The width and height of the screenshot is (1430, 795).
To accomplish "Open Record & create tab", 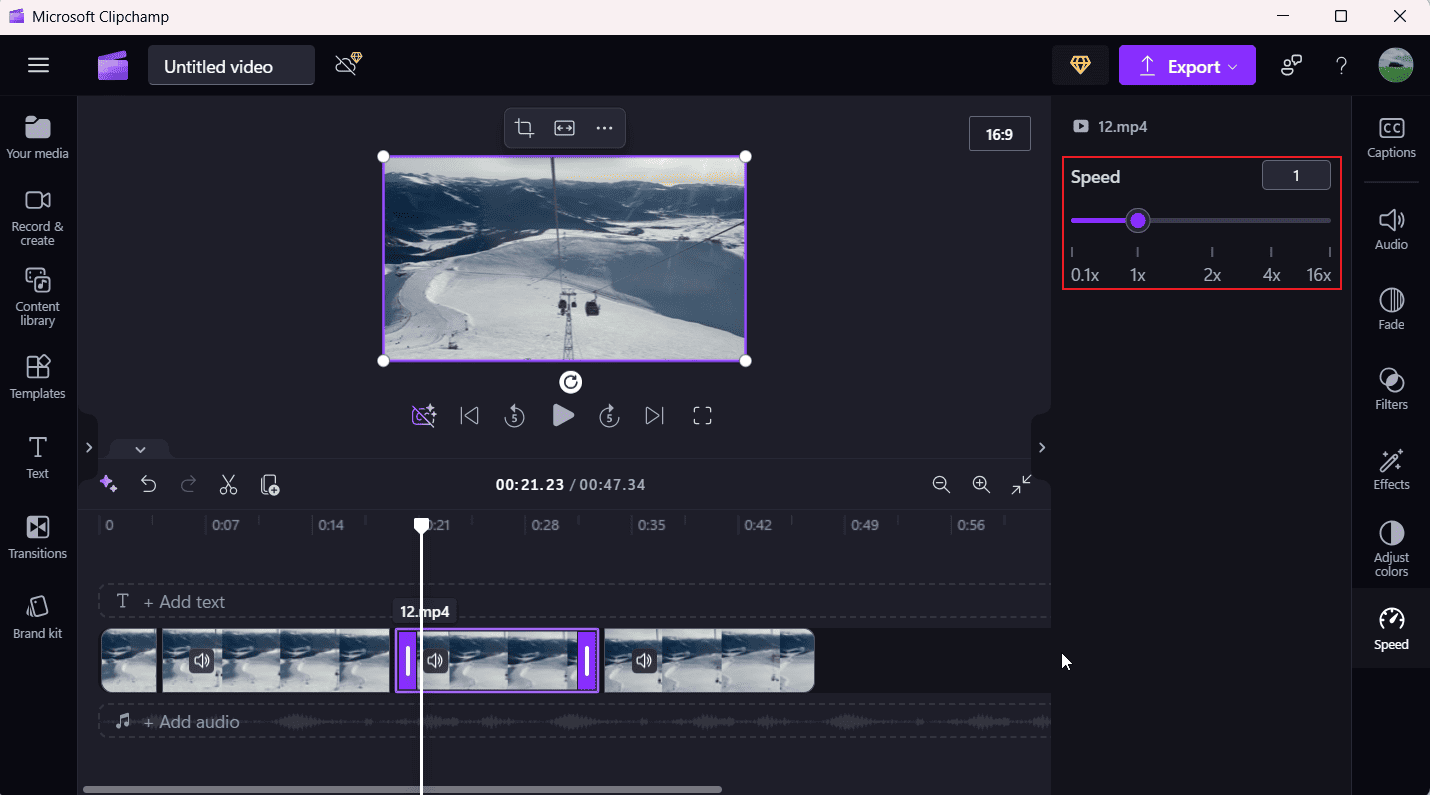I will tap(38, 217).
